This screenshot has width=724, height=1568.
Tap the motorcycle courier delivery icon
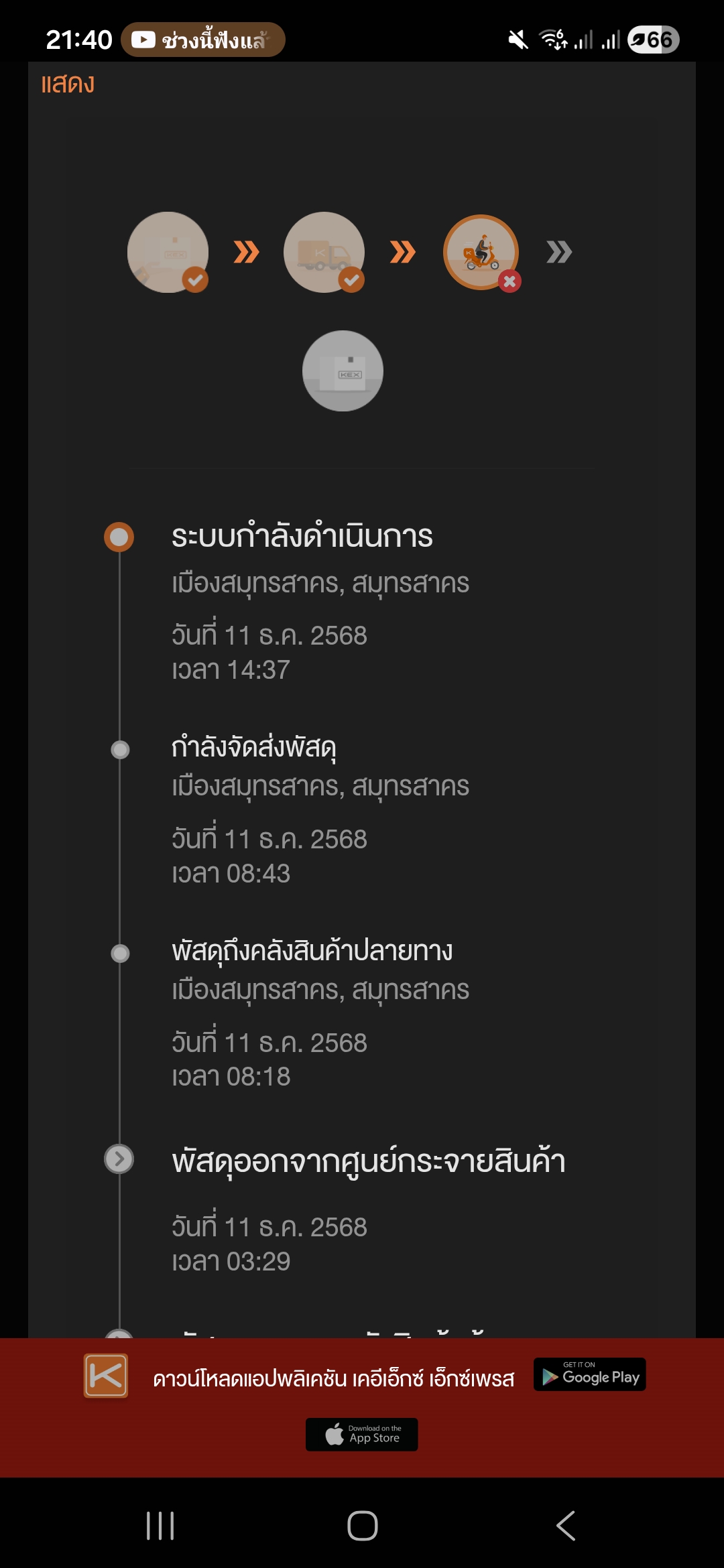(x=481, y=252)
